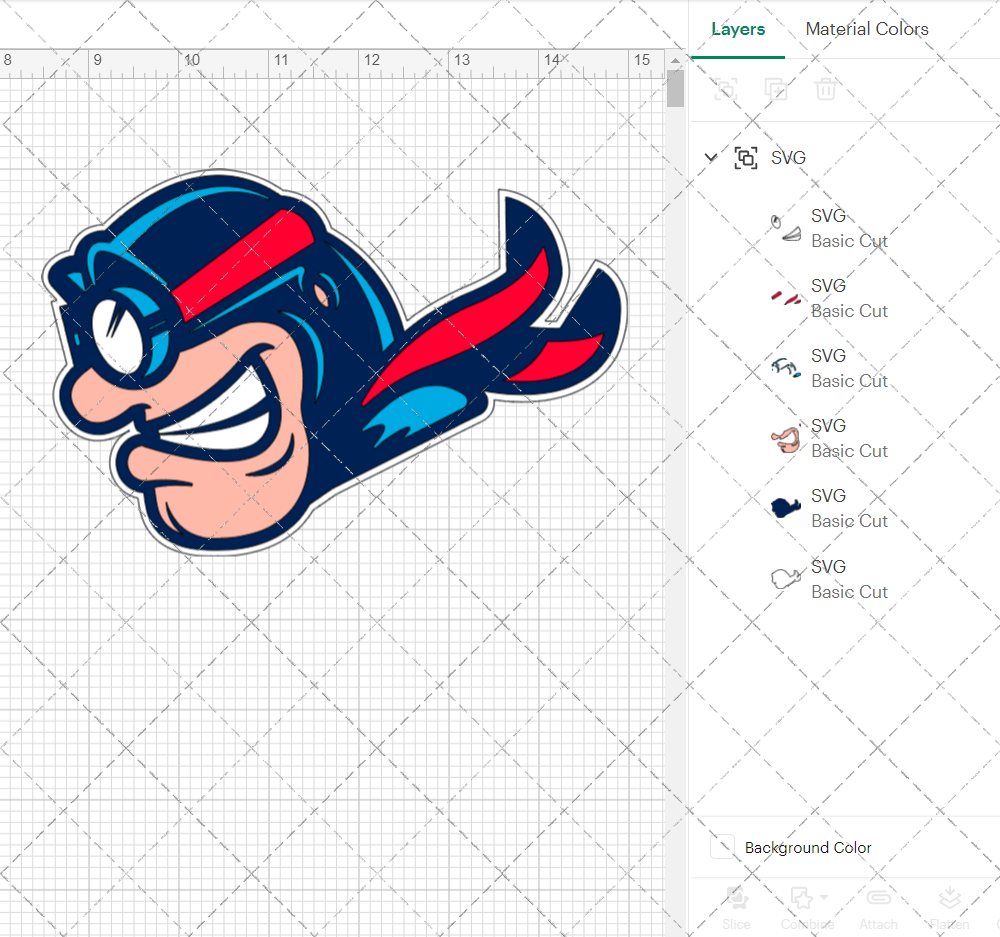1000x937 pixels.
Task: Select the red stripes layer thumbnail
Action: [x=786, y=298]
